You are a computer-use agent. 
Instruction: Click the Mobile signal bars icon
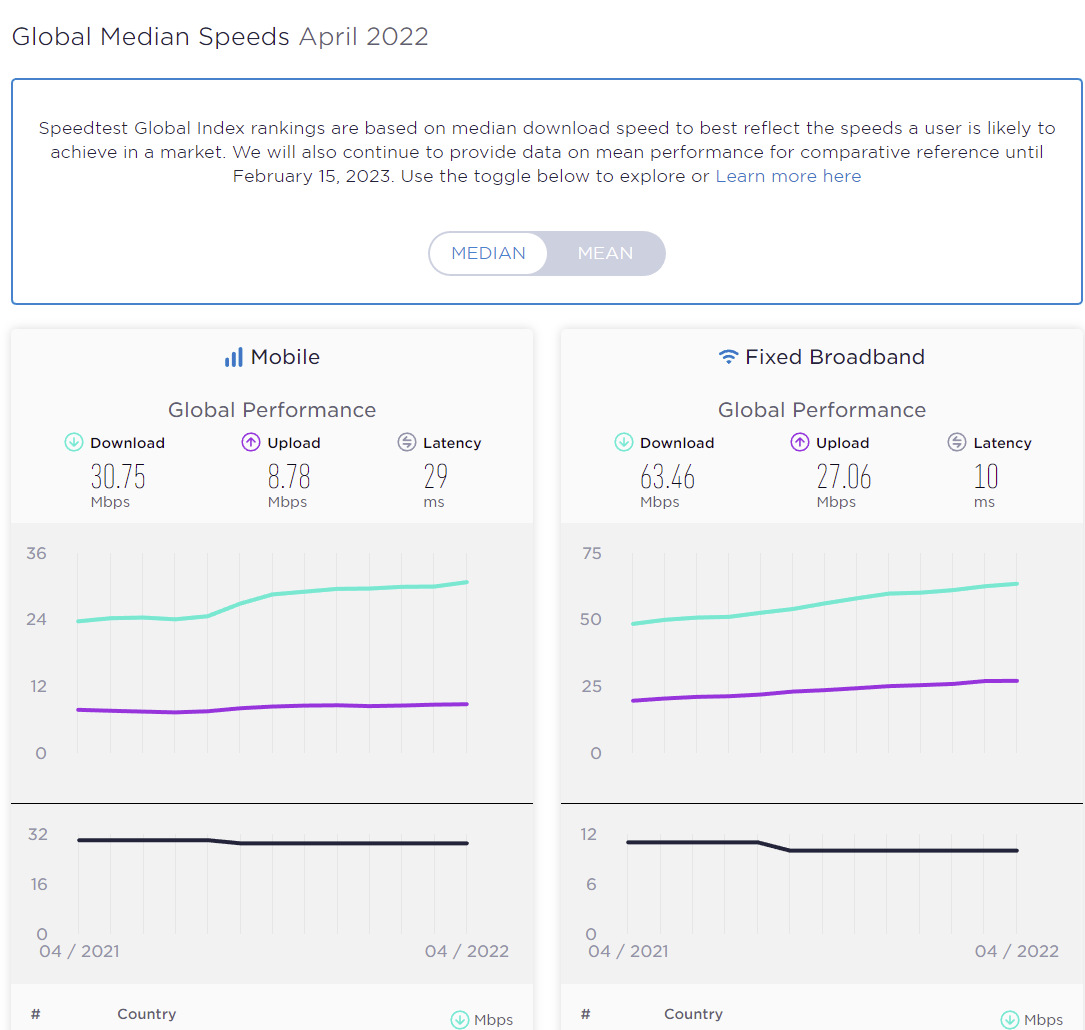pyautogui.click(x=233, y=357)
